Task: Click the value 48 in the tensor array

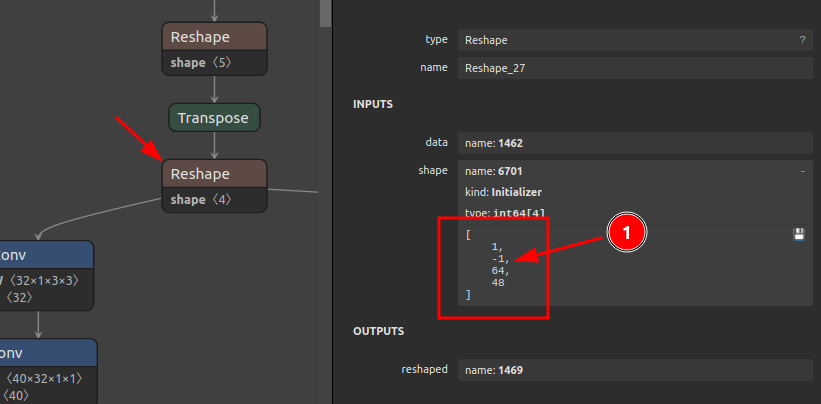Action: (497, 283)
